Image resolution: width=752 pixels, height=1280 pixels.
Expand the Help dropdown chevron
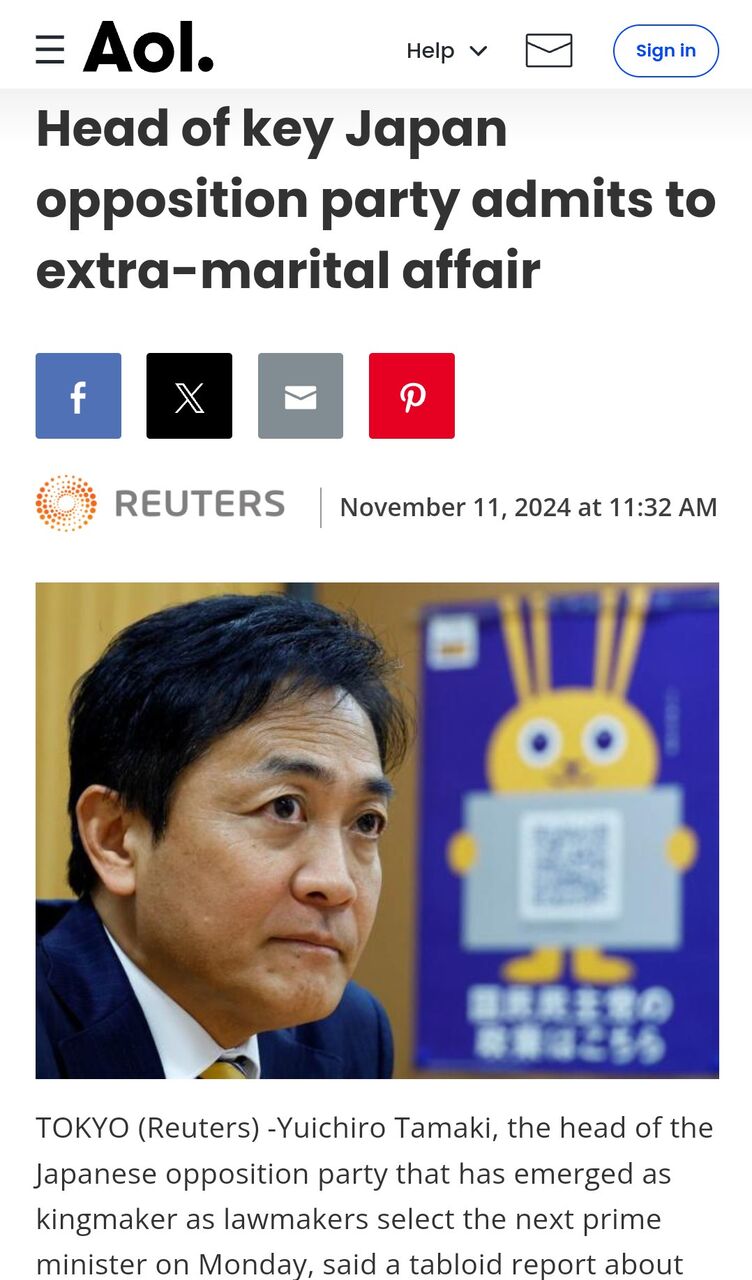click(478, 51)
